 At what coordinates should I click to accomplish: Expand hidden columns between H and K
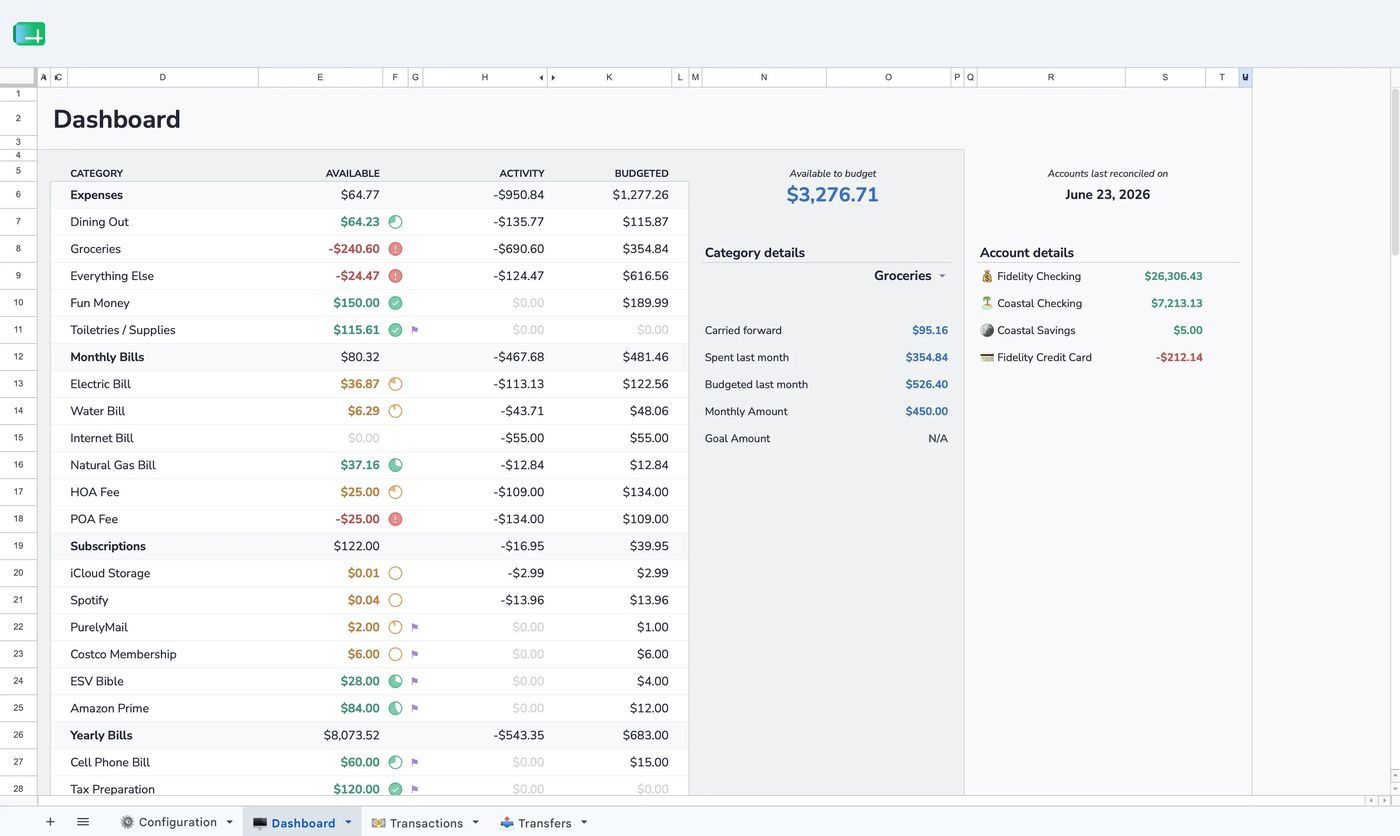pyautogui.click(x=547, y=77)
